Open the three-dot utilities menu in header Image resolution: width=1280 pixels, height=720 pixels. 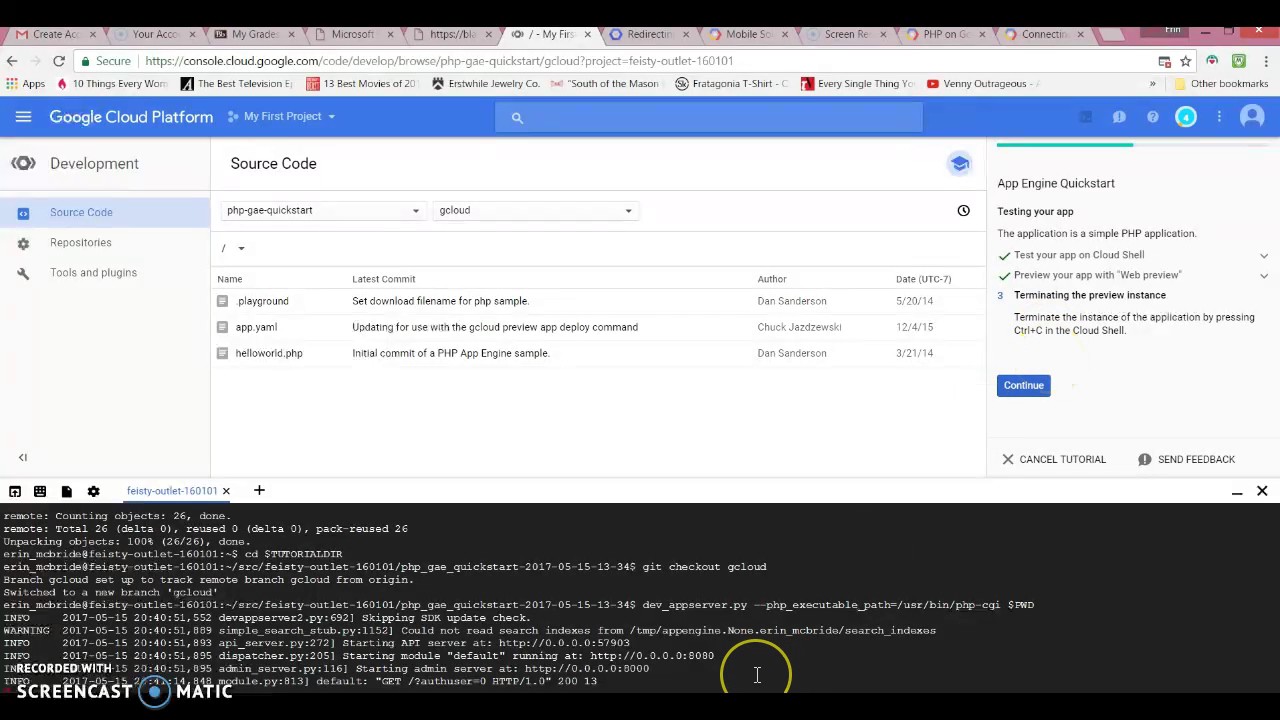1219,118
